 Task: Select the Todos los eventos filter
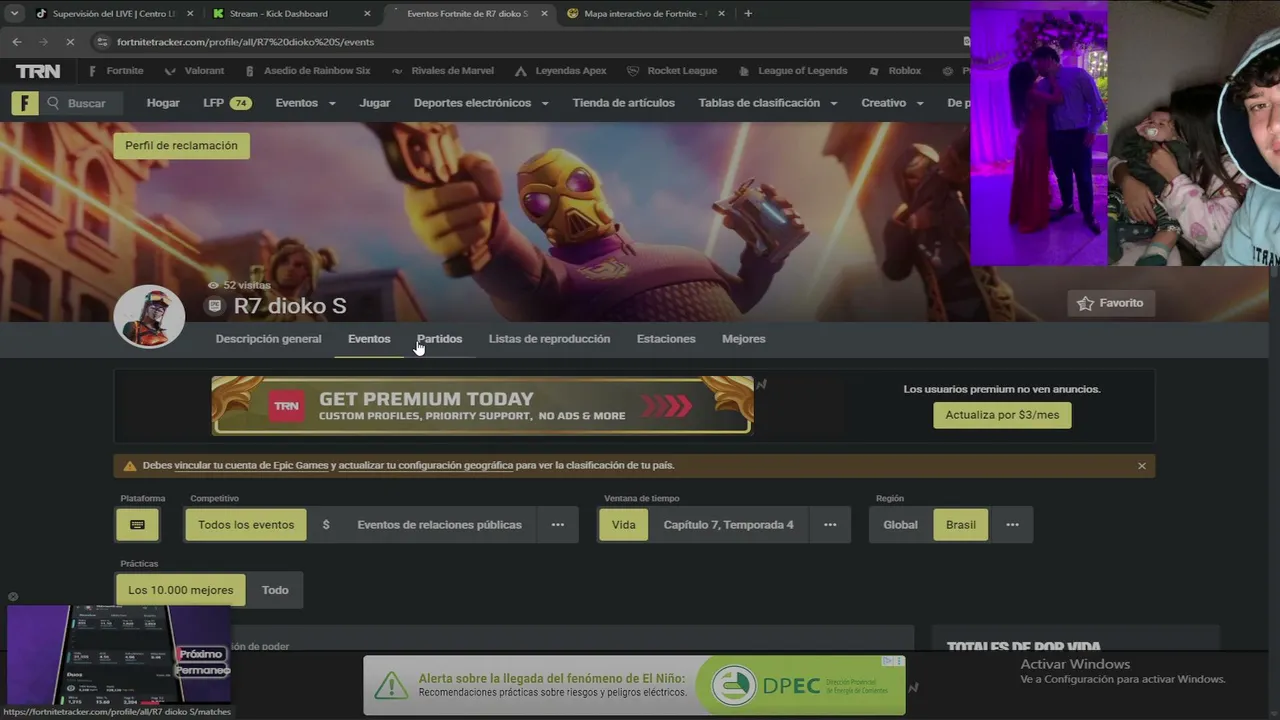coord(246,525)
